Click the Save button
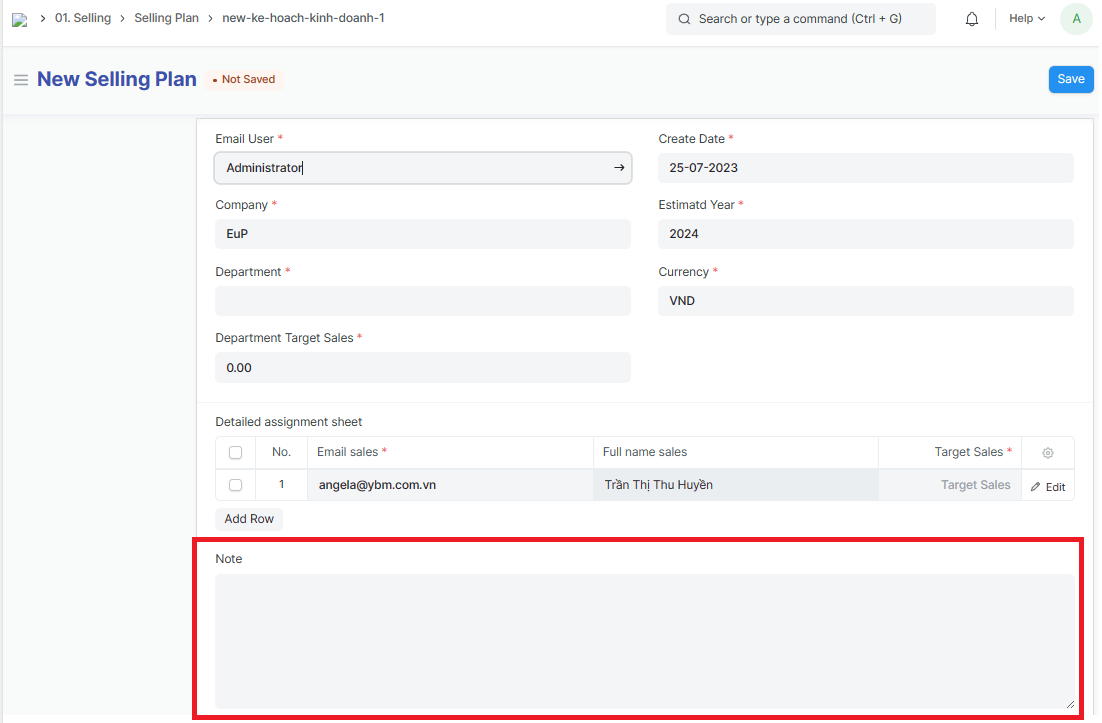This screenshot has height=723, width=1102. (x=1070, y=80)
